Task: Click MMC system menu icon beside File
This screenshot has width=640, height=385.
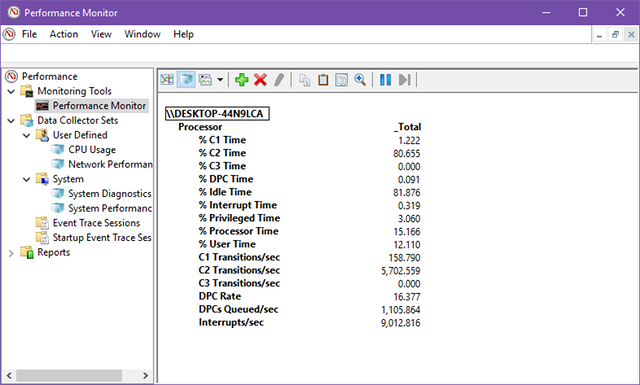Action: point(9,34)
